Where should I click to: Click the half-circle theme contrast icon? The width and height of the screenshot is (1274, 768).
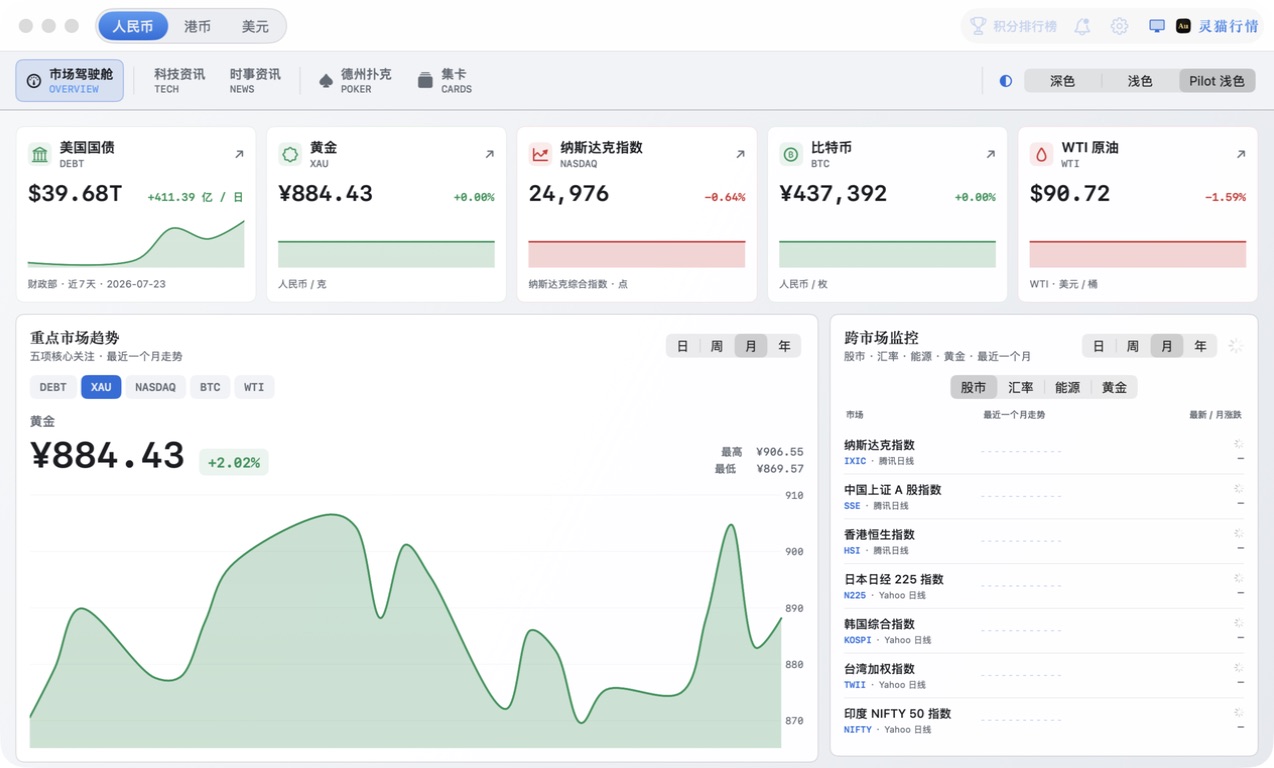click(1006, 81)
